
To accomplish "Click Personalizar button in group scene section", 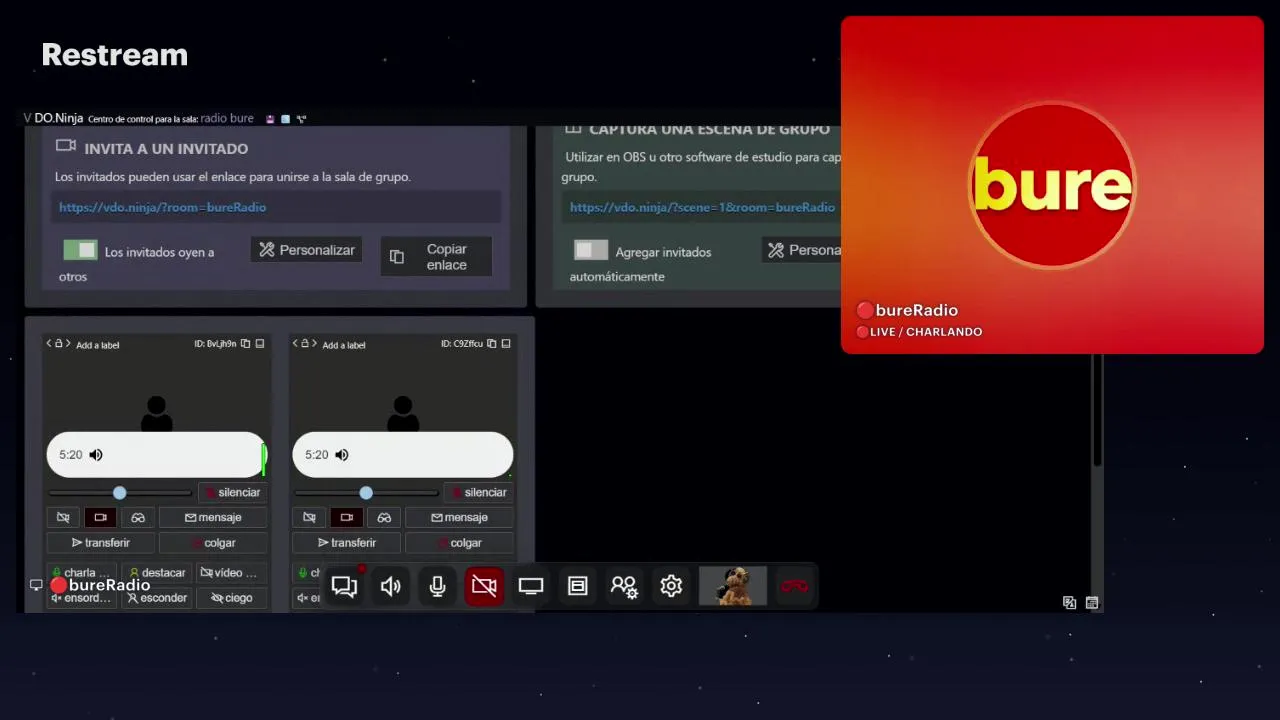I will click(x=801, y=250).
